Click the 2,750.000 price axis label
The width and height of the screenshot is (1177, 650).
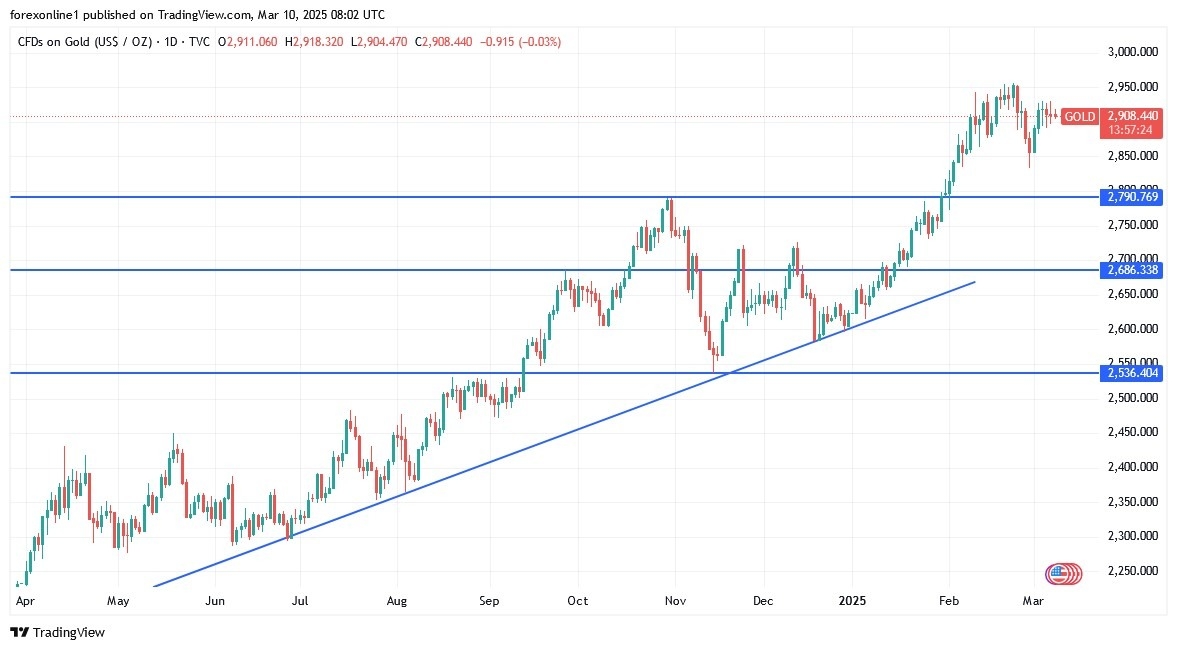[1133, 225]
